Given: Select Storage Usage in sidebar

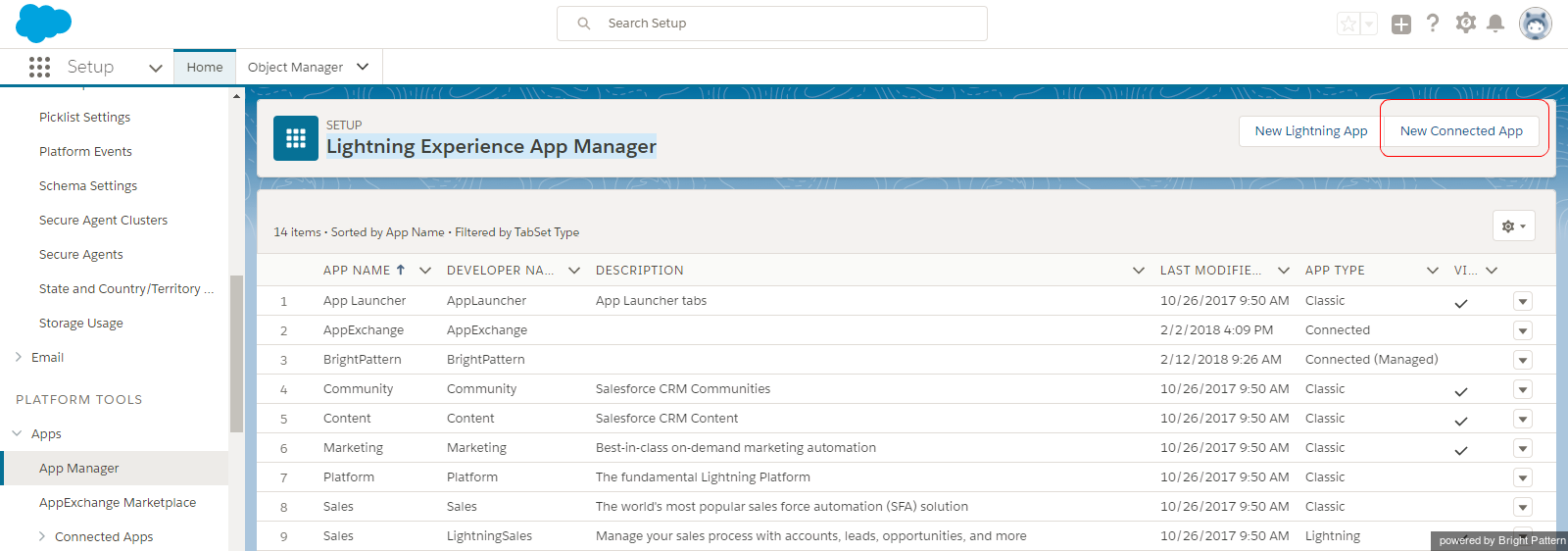Looking at the screenshot, I should tap(81, 323).
